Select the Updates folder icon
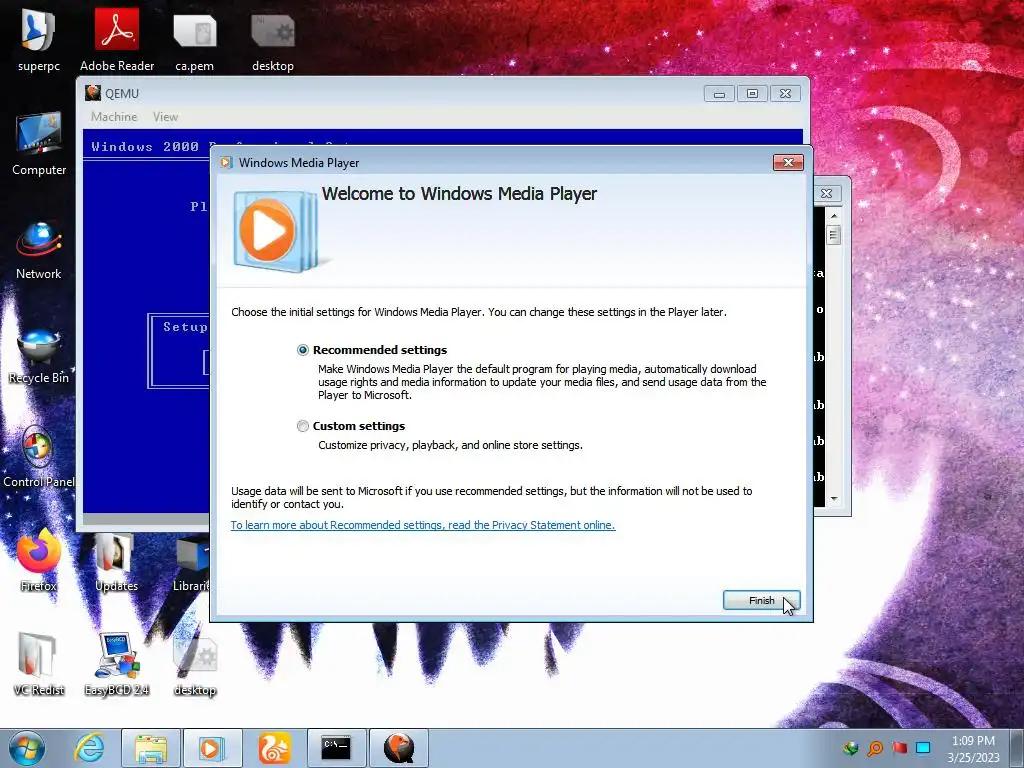The height and width of the screenshot is (768, 1024). [116, 562]
